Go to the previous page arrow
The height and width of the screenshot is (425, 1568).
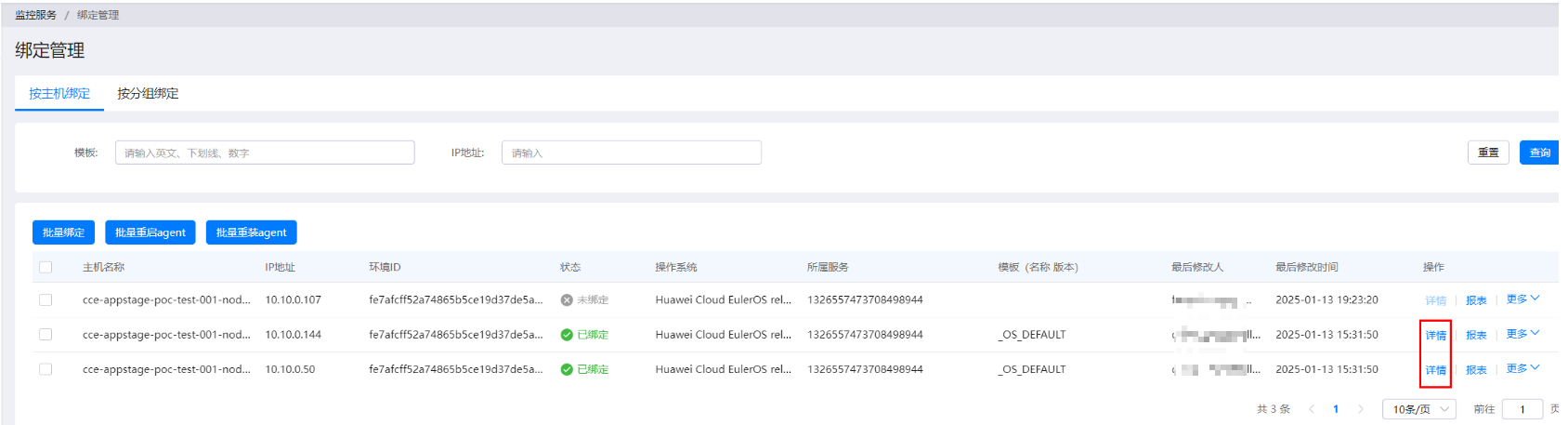pos(1312,409)
